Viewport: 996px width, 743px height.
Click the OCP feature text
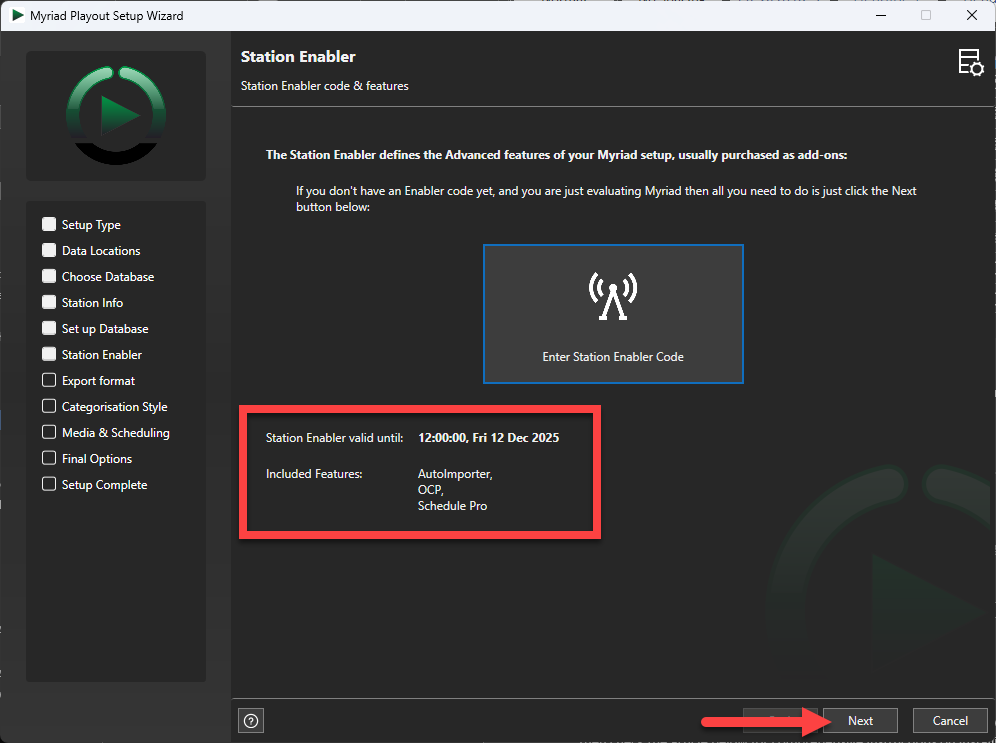click(431, 490)
